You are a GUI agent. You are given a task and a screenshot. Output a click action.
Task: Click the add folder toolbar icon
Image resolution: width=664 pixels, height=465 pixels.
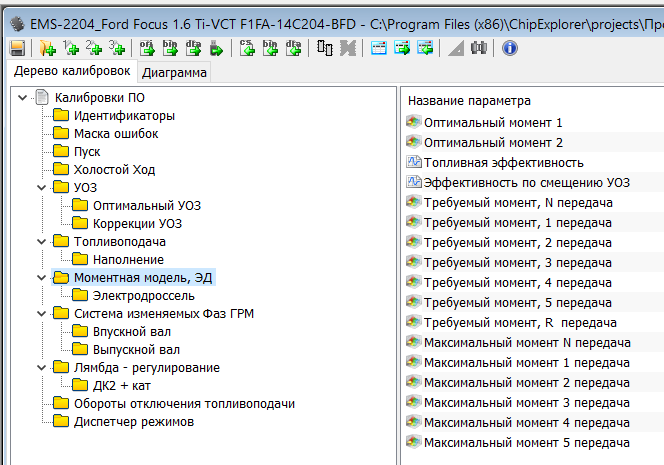[x=47, y=47]
